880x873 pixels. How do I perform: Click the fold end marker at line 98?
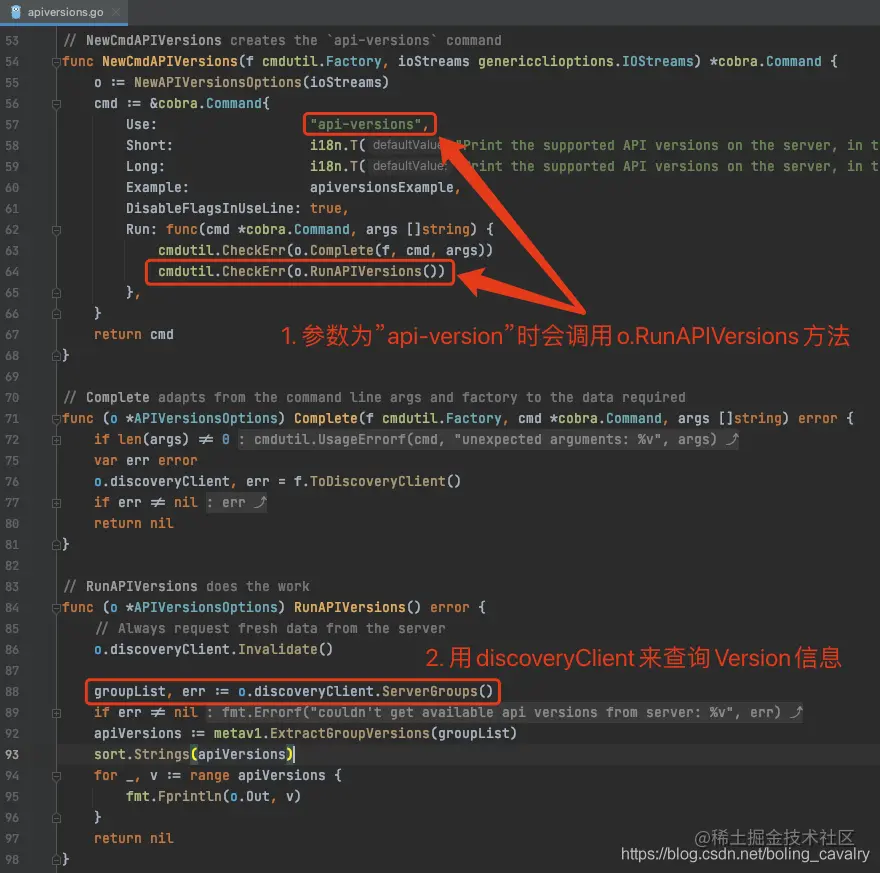(56, 860)
